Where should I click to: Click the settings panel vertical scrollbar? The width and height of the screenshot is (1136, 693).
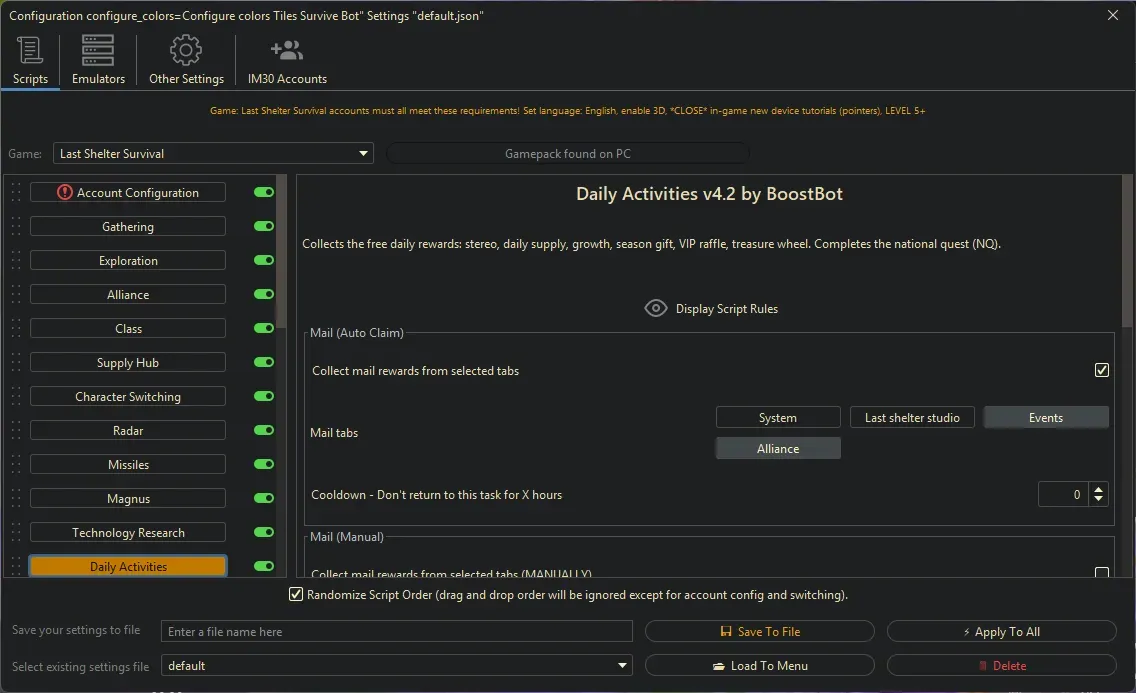(x=1127, y=250)
